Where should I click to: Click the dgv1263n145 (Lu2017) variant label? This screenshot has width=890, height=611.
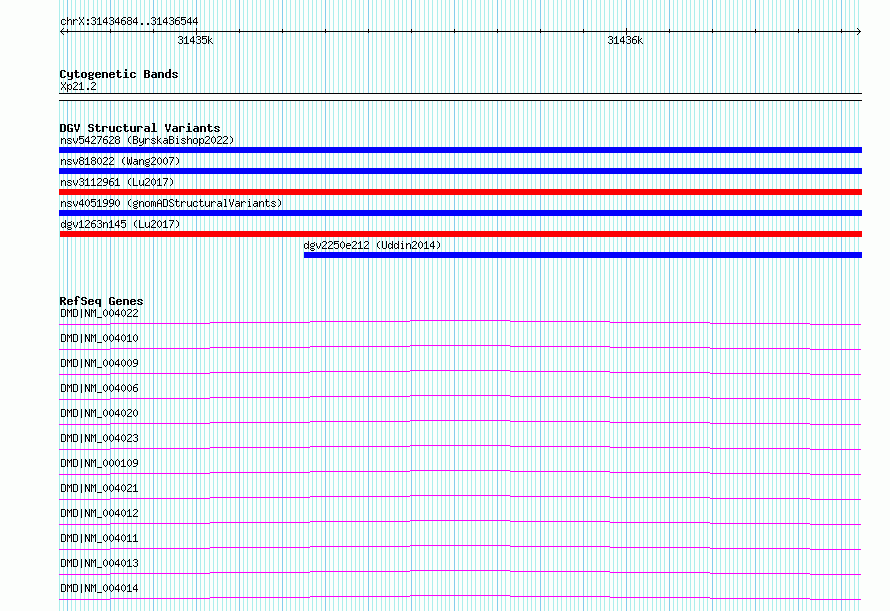point(120,224)
